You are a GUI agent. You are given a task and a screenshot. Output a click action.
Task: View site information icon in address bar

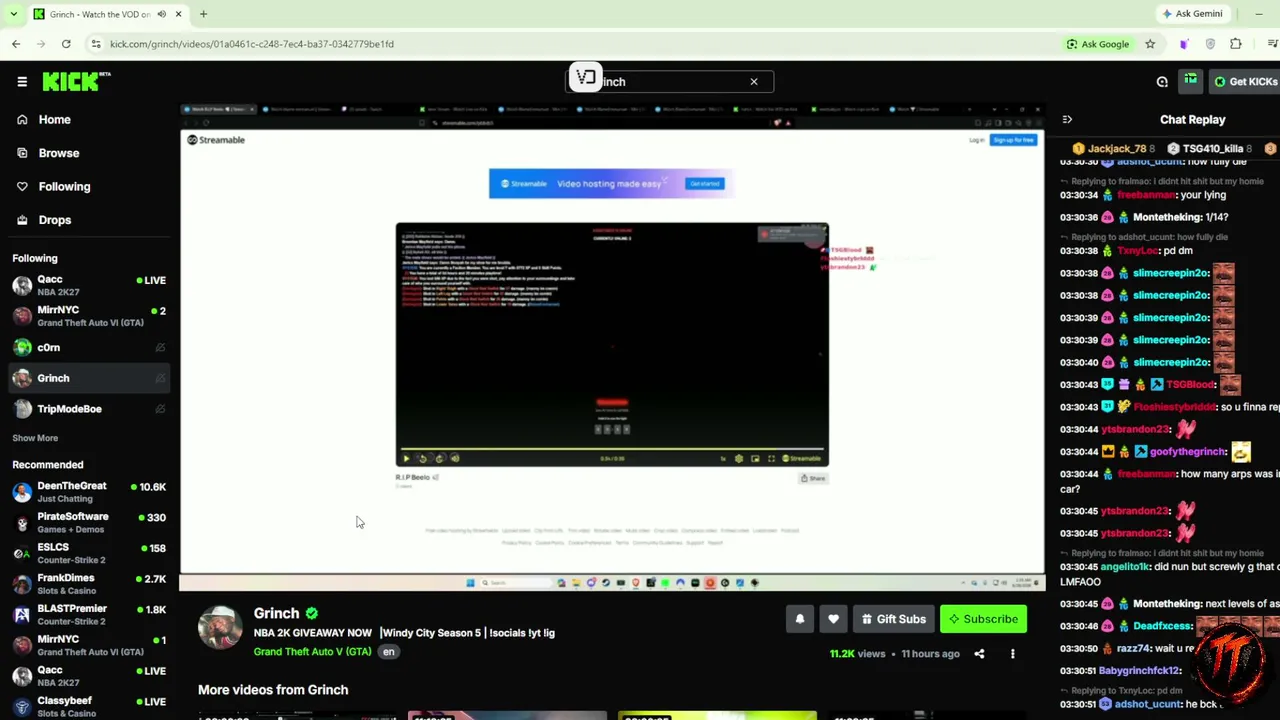pos(95,44)
